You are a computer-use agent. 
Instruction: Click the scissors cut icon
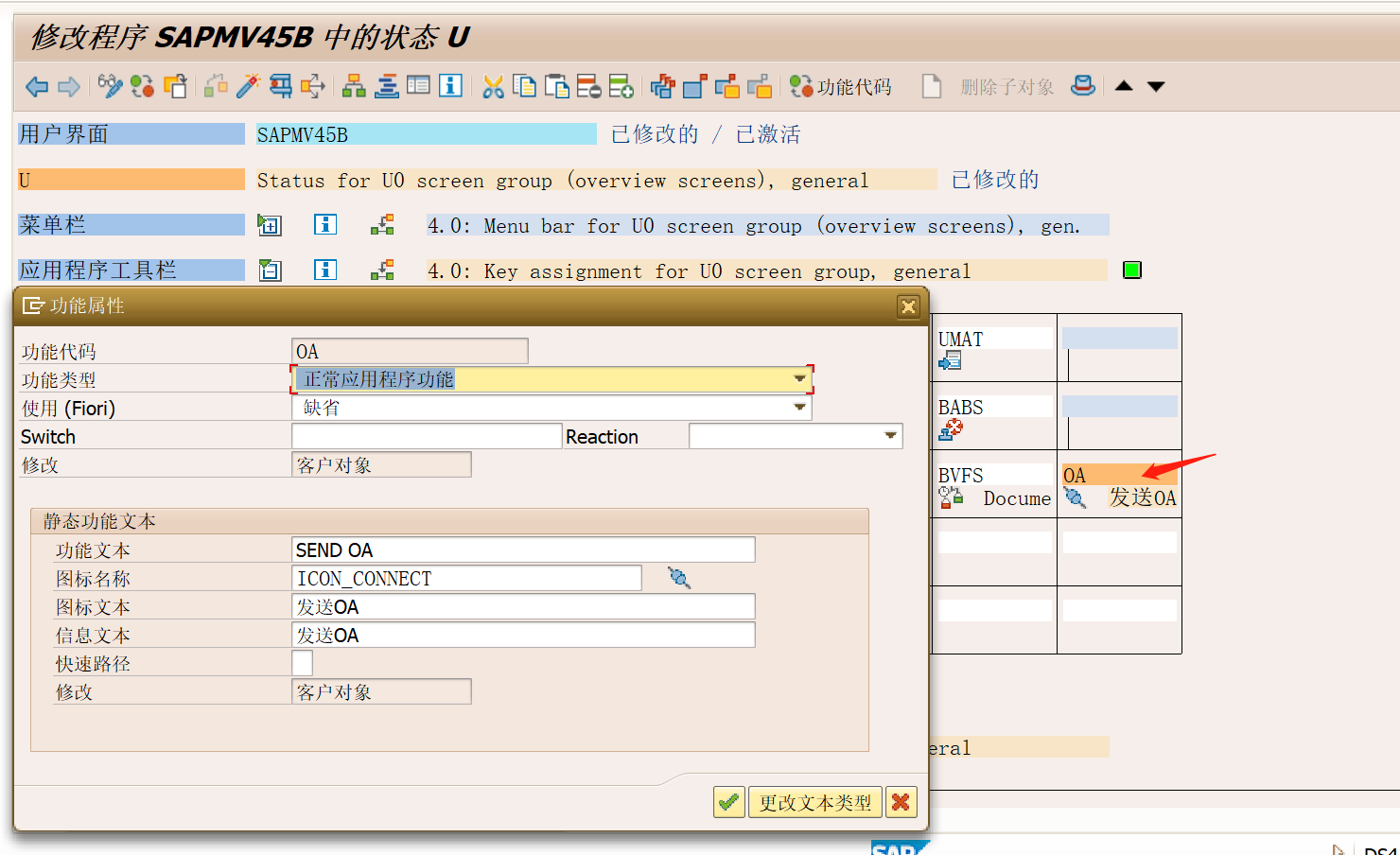tap(493, 87)
